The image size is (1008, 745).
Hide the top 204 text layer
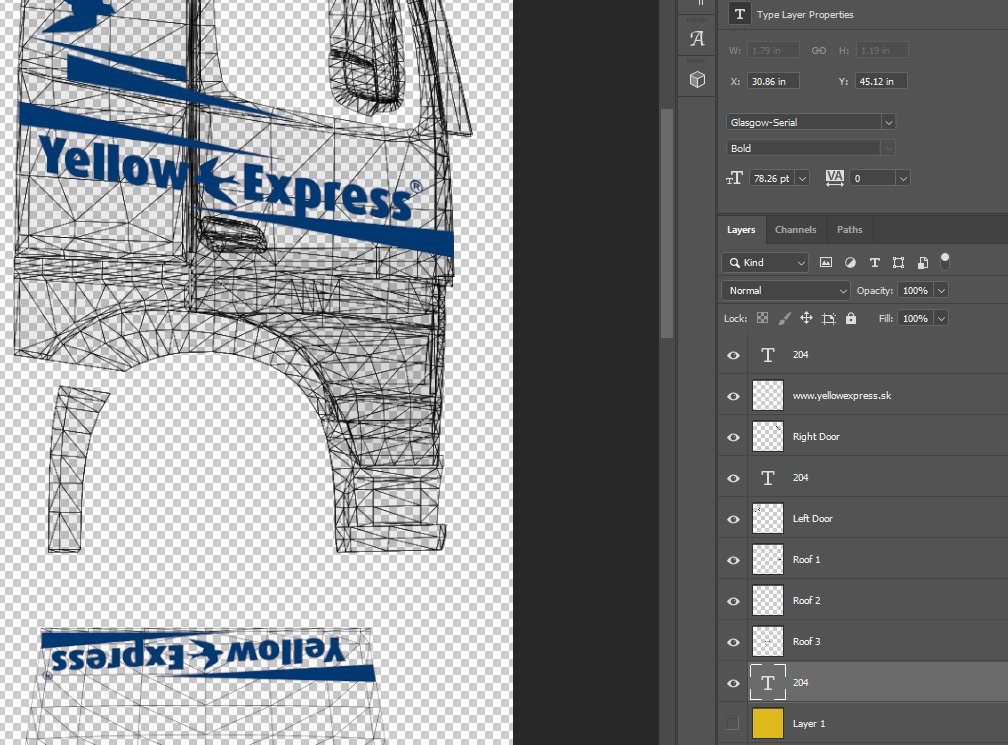tap(733, 355)
